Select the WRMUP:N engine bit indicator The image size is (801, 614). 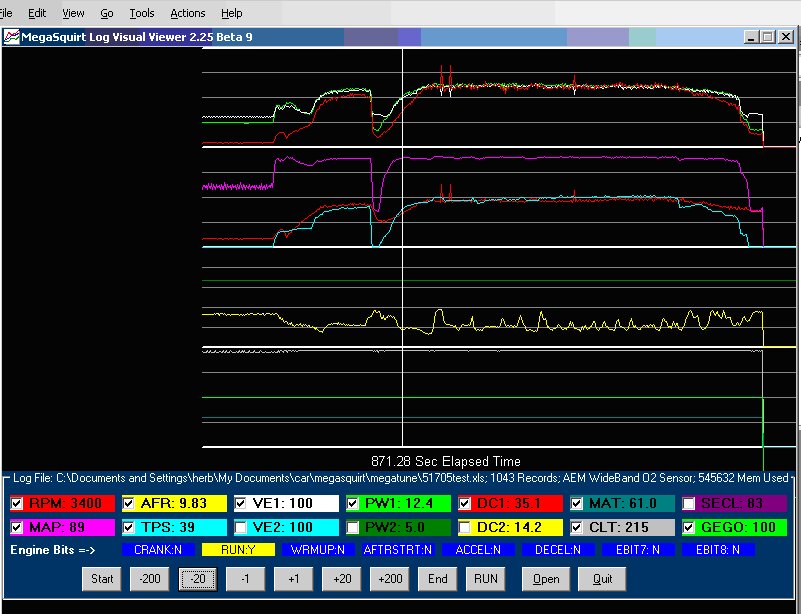point(318,550)
